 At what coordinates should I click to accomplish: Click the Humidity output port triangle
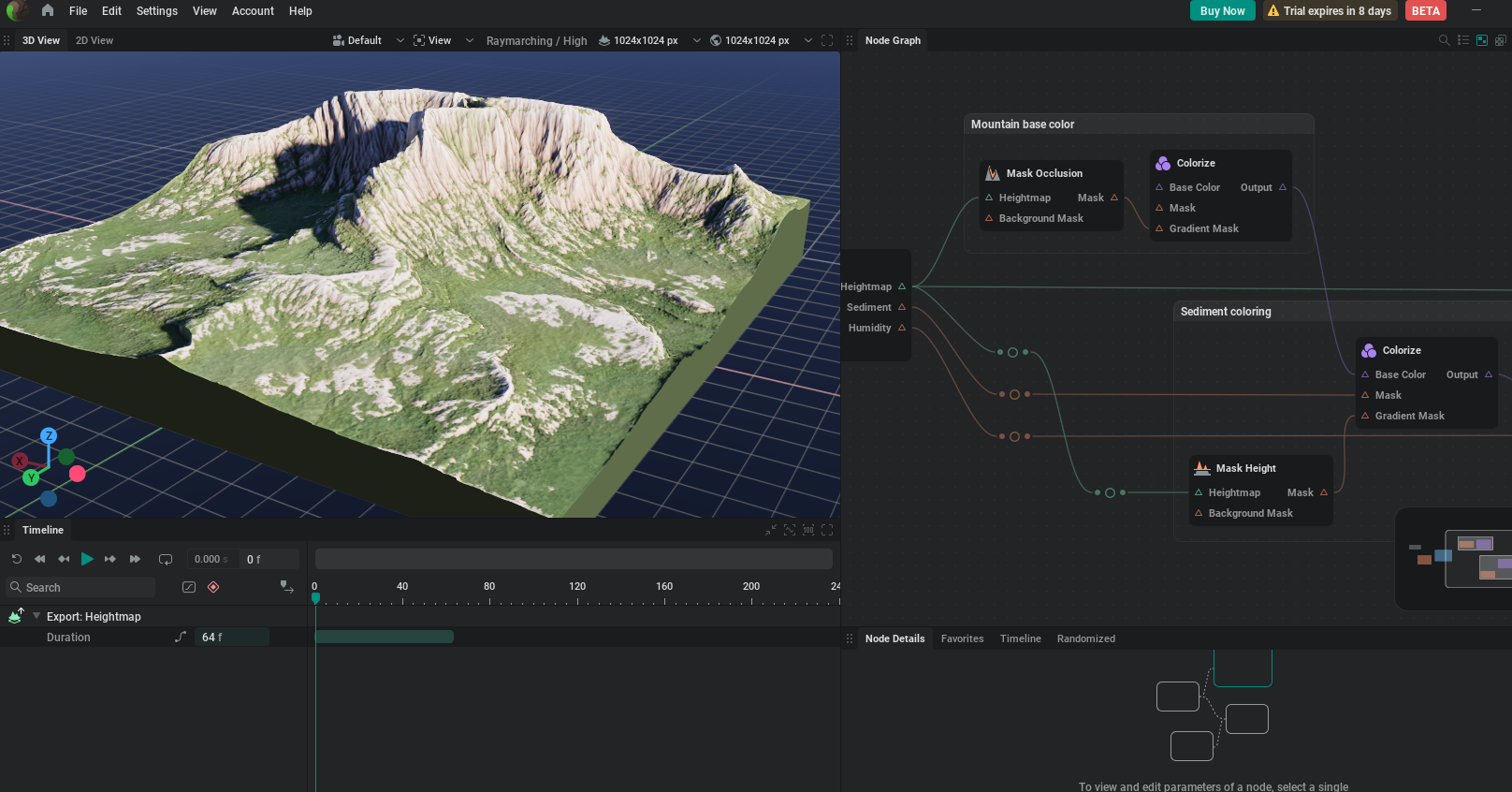pyautogui.click(x=902, y=328)
